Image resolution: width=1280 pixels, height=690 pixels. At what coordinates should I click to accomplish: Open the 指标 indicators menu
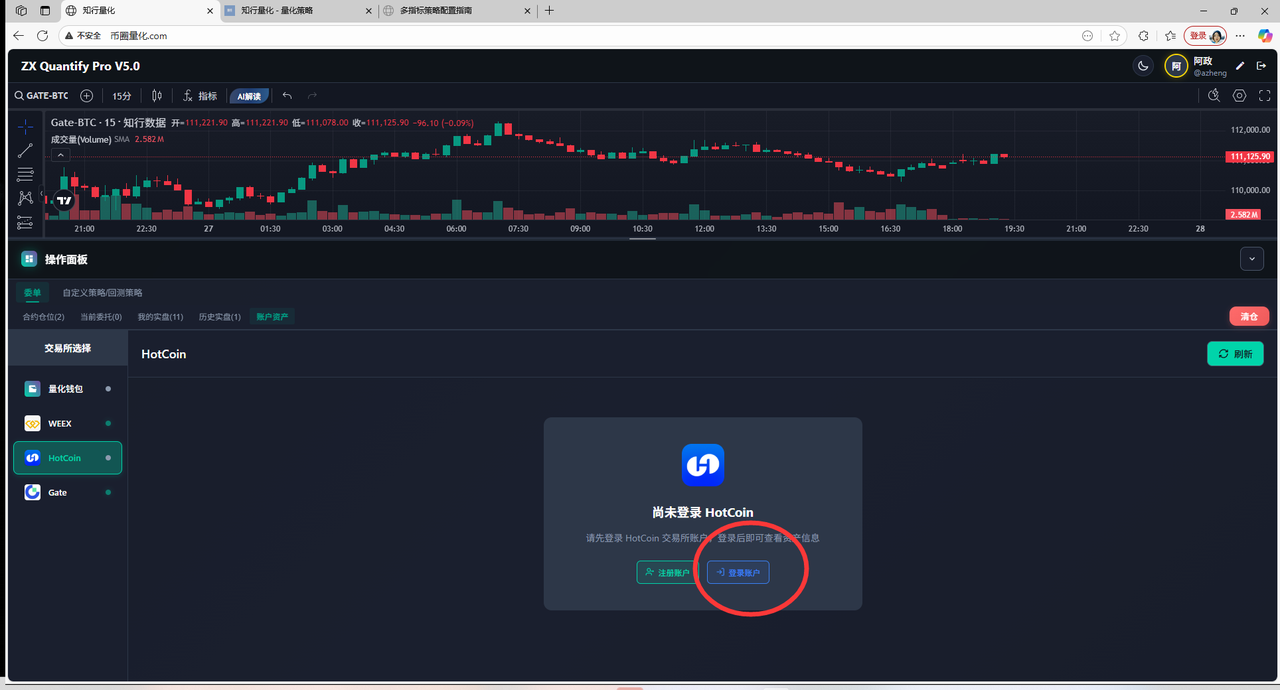[199, 96]
